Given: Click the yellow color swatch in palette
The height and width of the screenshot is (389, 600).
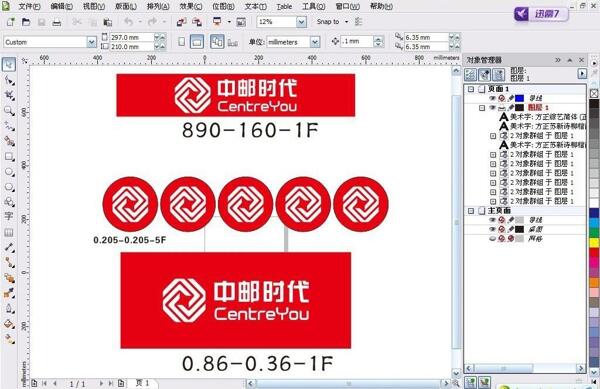Looking at the screenshot, I should (594, 243).
